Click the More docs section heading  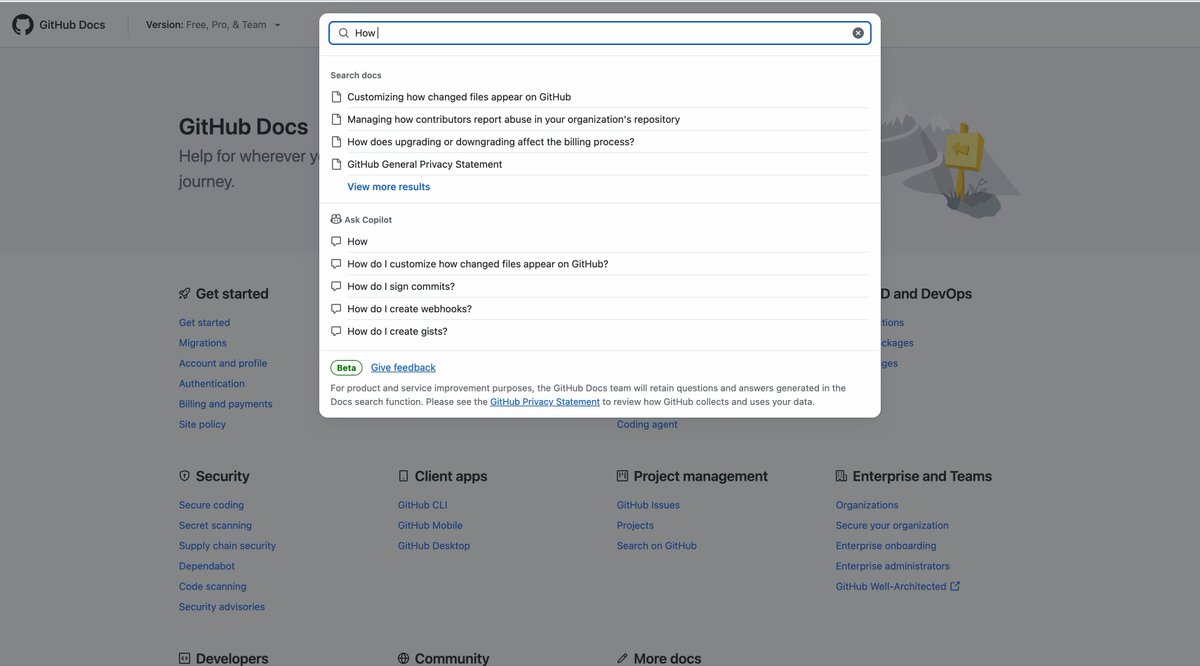pyautogui.click(x=667, y=658)
